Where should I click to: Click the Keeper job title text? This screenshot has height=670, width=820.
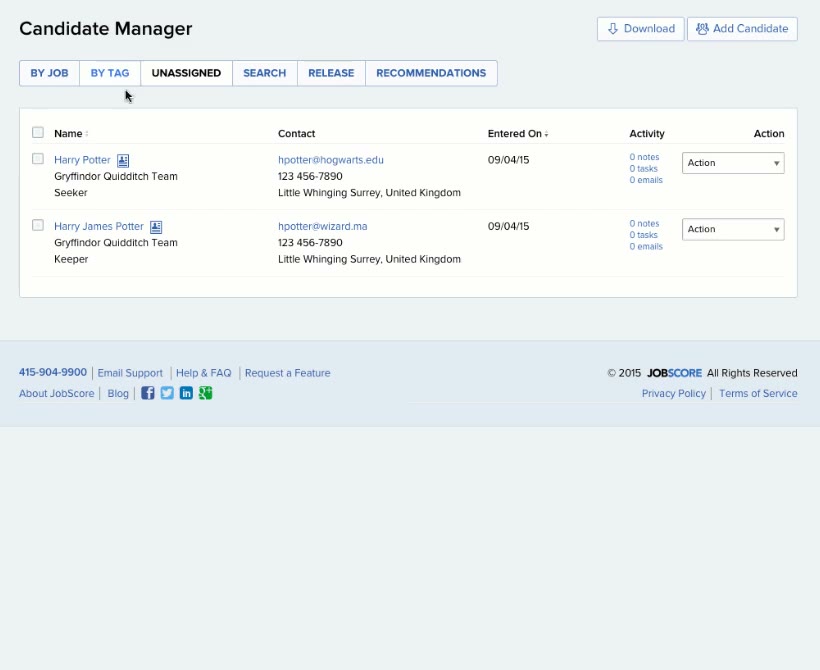point(71,259)
